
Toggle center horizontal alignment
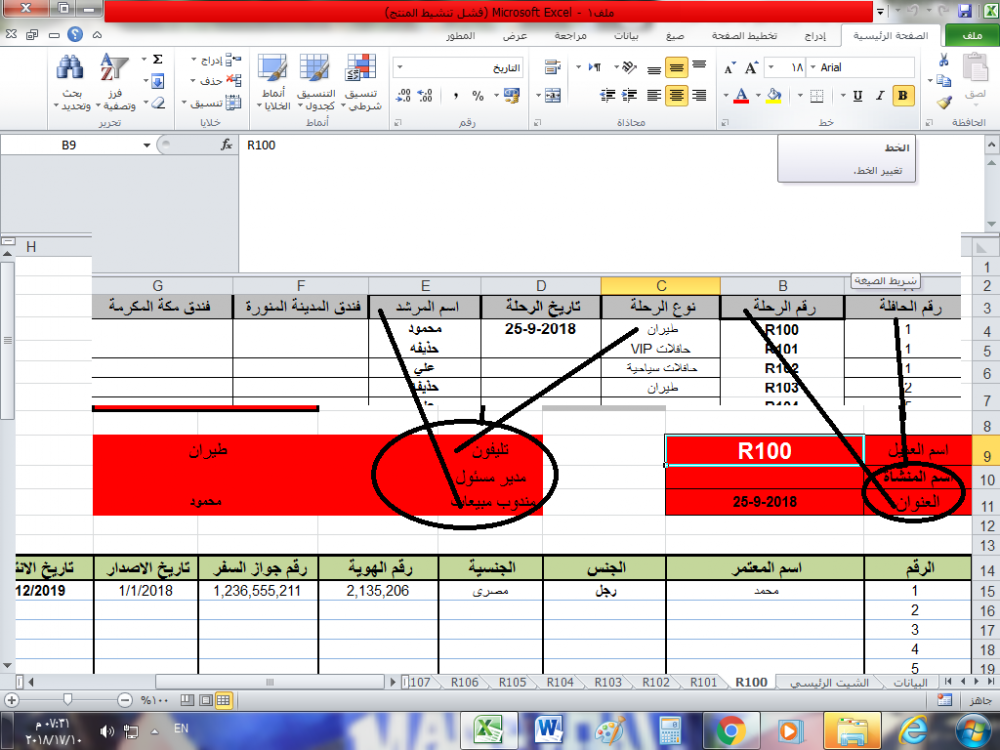676,96
